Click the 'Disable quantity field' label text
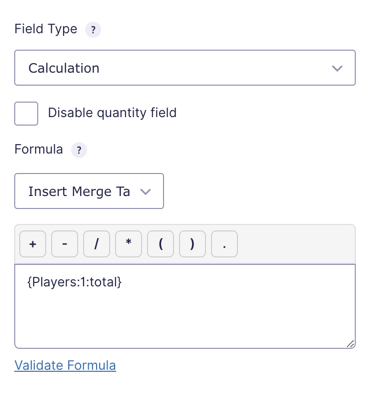This screenshot has height=397, width=370. (112, 113)
